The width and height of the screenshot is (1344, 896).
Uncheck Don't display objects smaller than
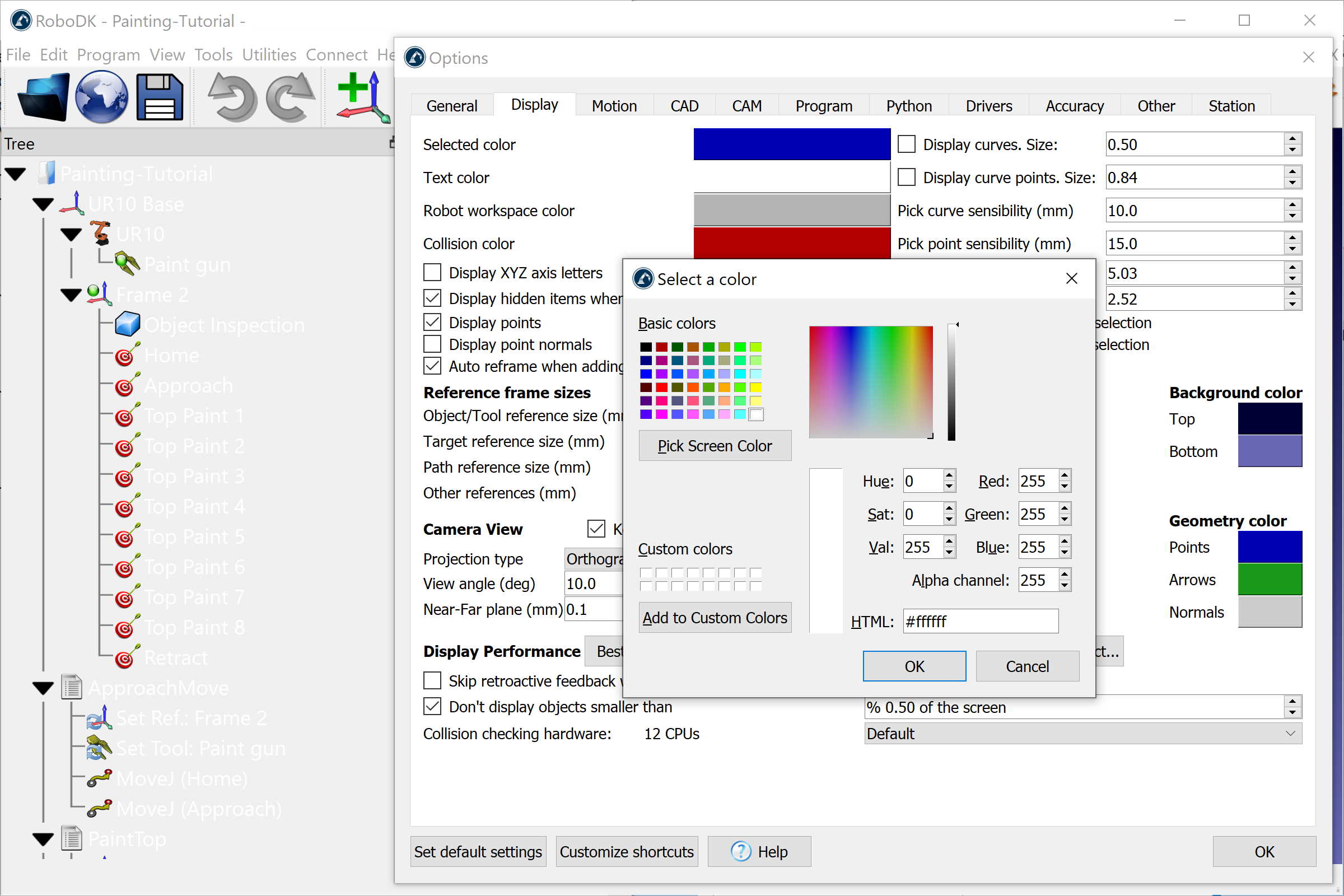(x=432, y=707)
